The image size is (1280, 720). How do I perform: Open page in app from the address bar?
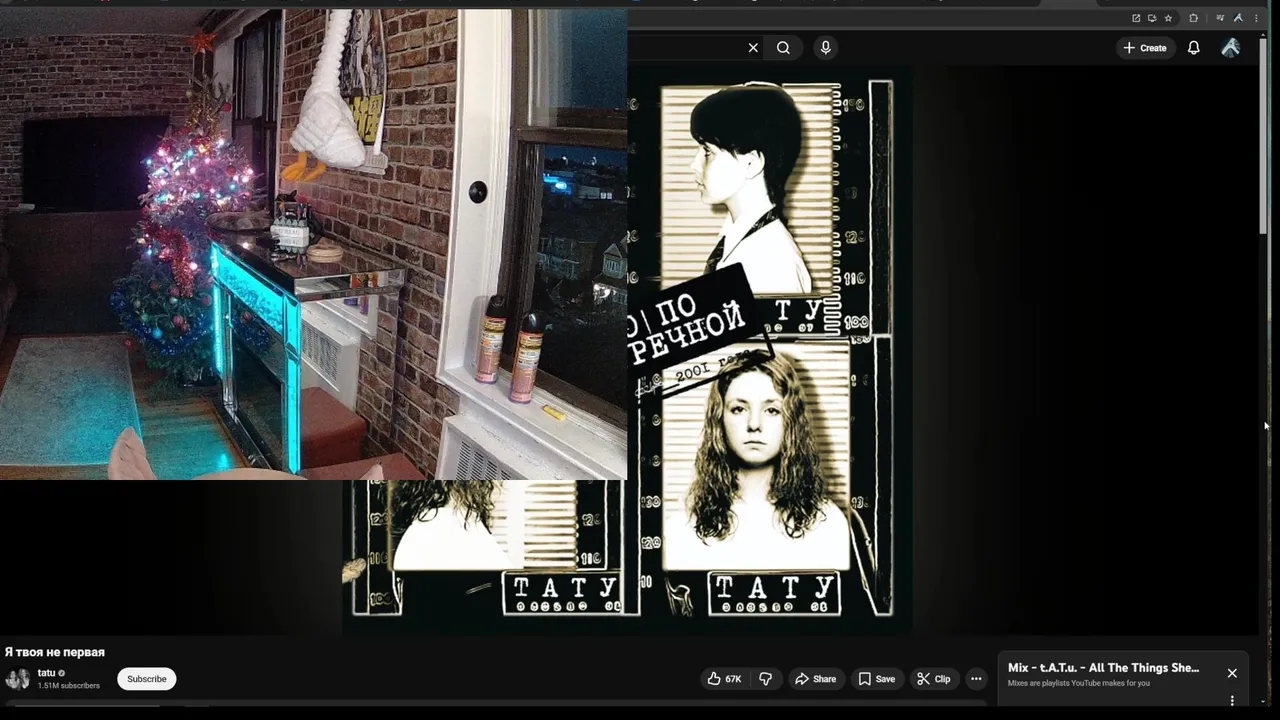point(1136,18)
